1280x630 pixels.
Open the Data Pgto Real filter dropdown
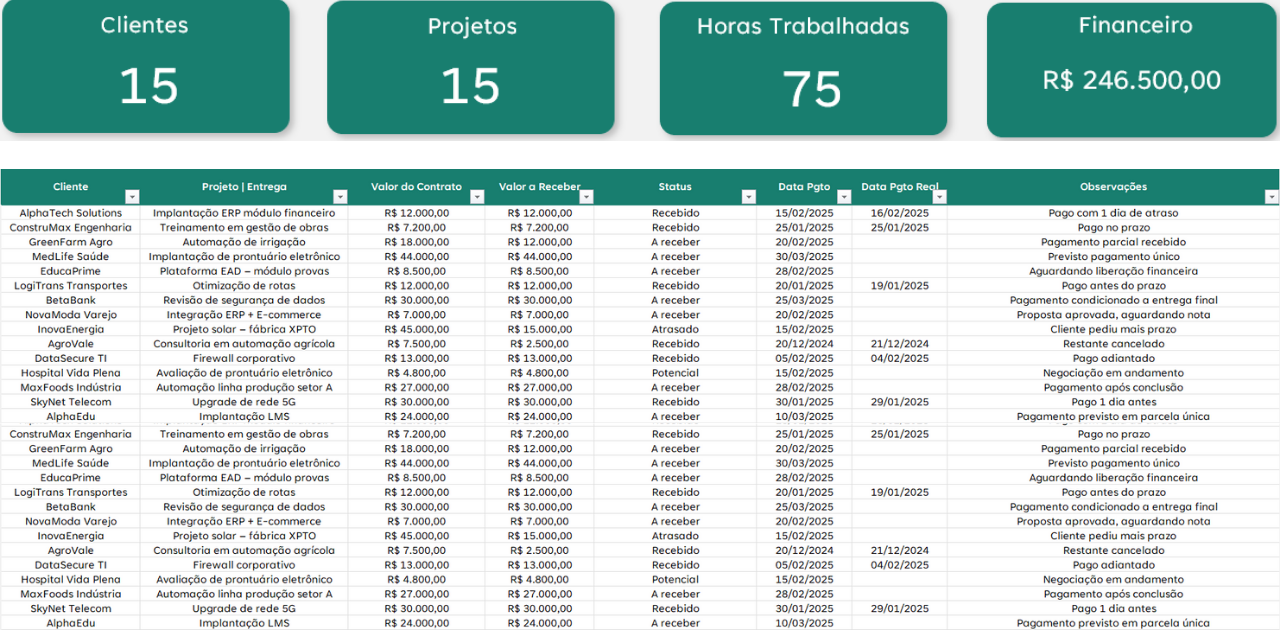click(939, 197)
